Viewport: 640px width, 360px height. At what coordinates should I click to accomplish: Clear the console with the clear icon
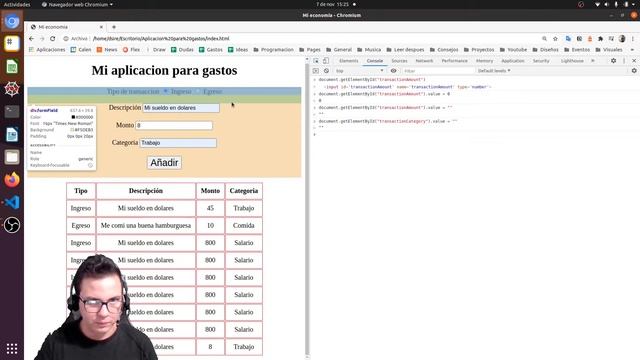326,71
